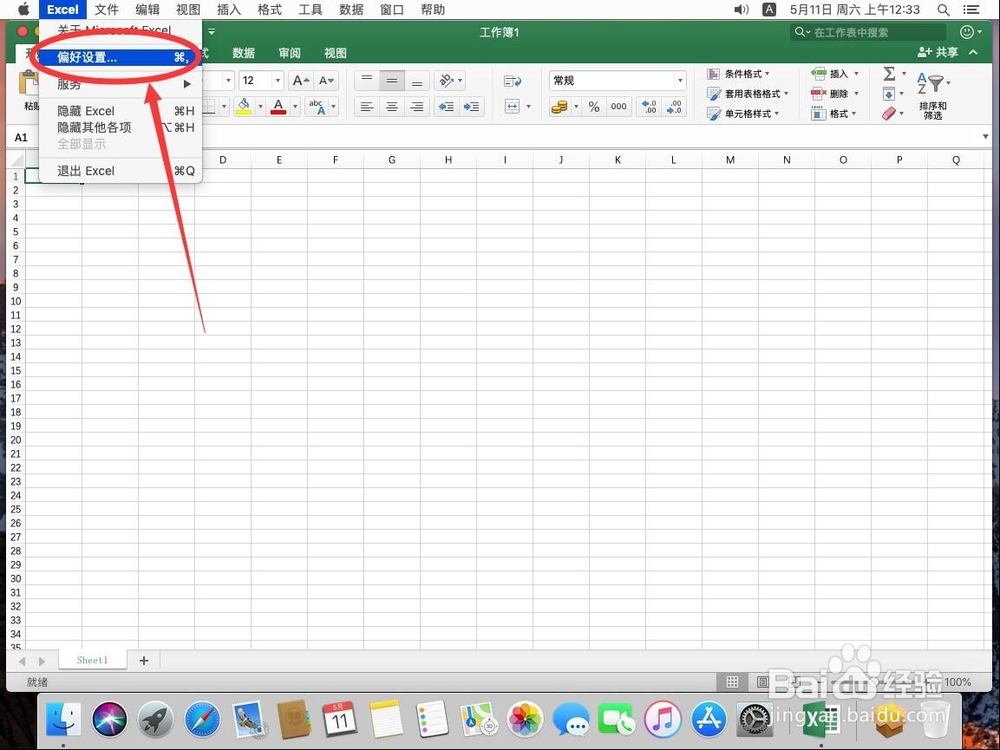The image size is (1000, 750).
Task: Open fill color dropdown arrow
Action: (260, 107)
